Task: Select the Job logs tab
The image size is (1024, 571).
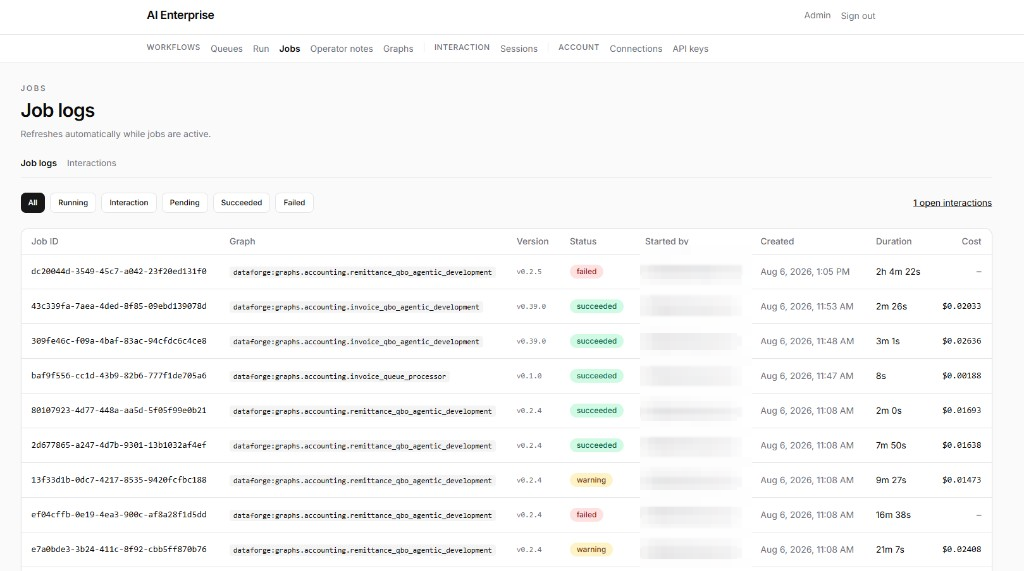Action: tap(39, 163)
